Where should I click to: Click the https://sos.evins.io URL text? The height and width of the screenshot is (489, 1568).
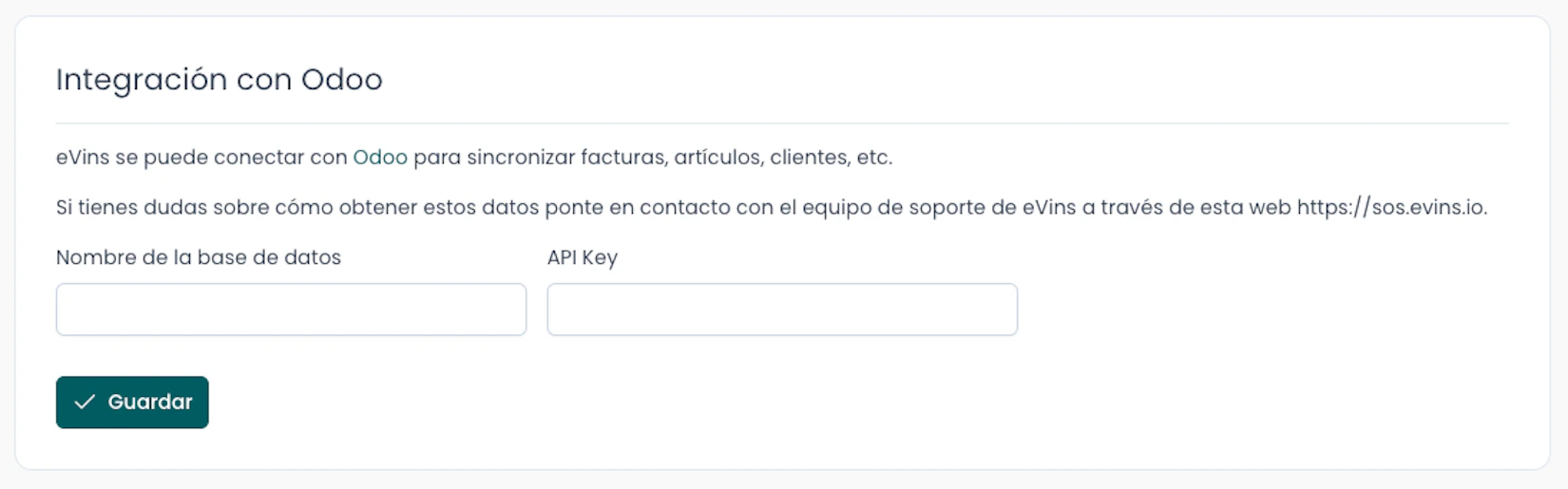pos(1391,208)
